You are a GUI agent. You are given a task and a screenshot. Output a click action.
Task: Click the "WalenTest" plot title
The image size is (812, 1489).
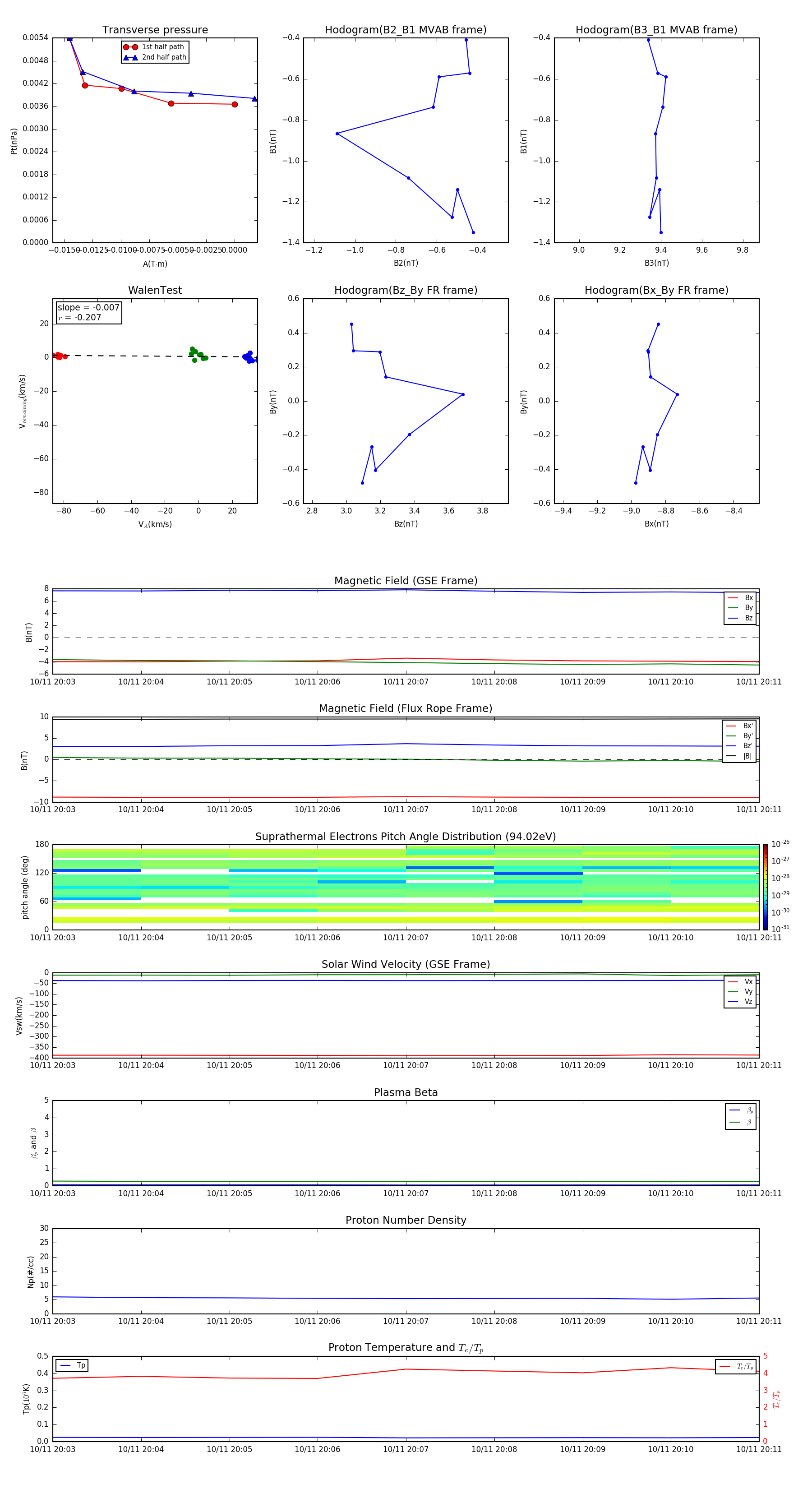(x=155, y=290)
